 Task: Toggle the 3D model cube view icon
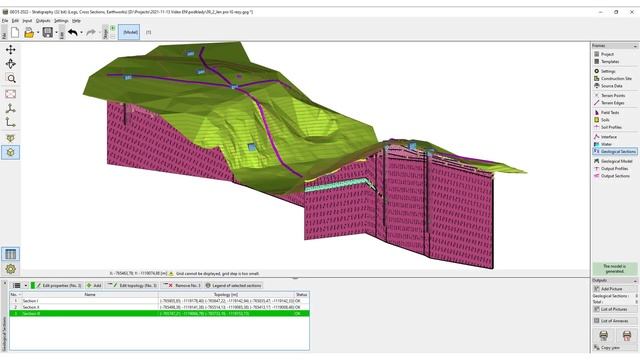[11, 152]
